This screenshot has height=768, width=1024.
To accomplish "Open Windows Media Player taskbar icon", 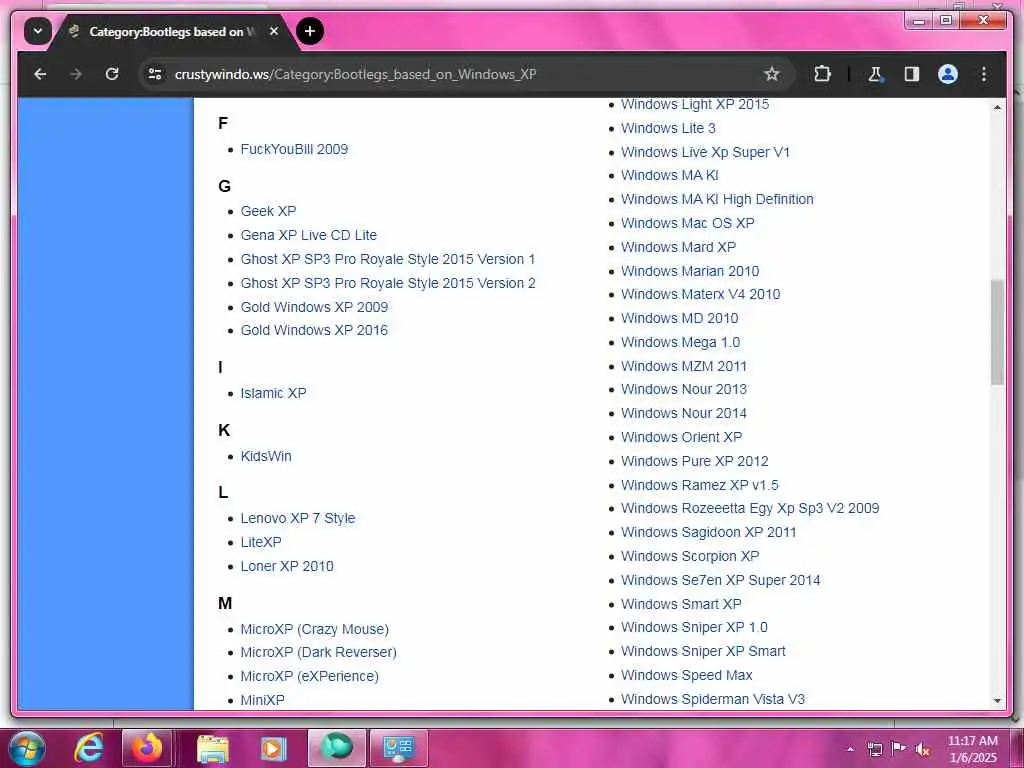I will click(x=274, y=748).
